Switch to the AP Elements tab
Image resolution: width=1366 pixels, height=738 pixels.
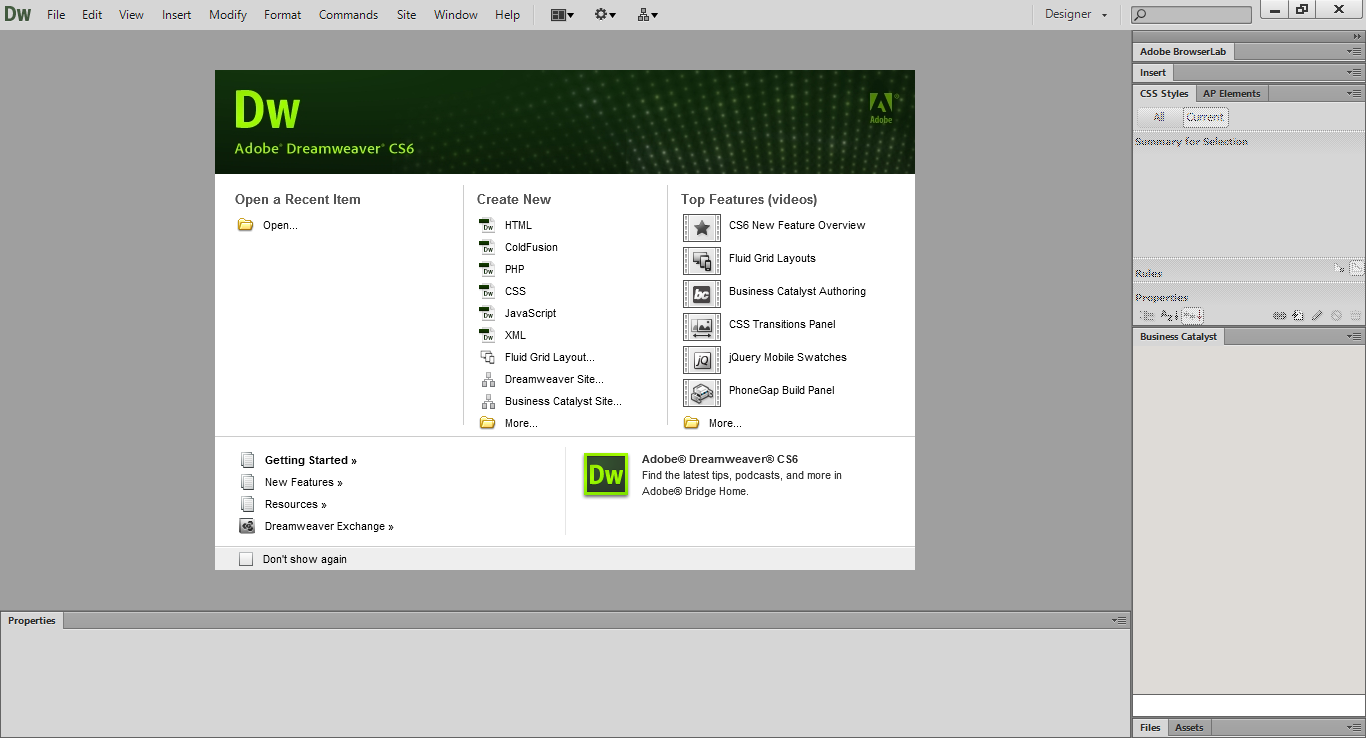click(x=1232, y=93)
